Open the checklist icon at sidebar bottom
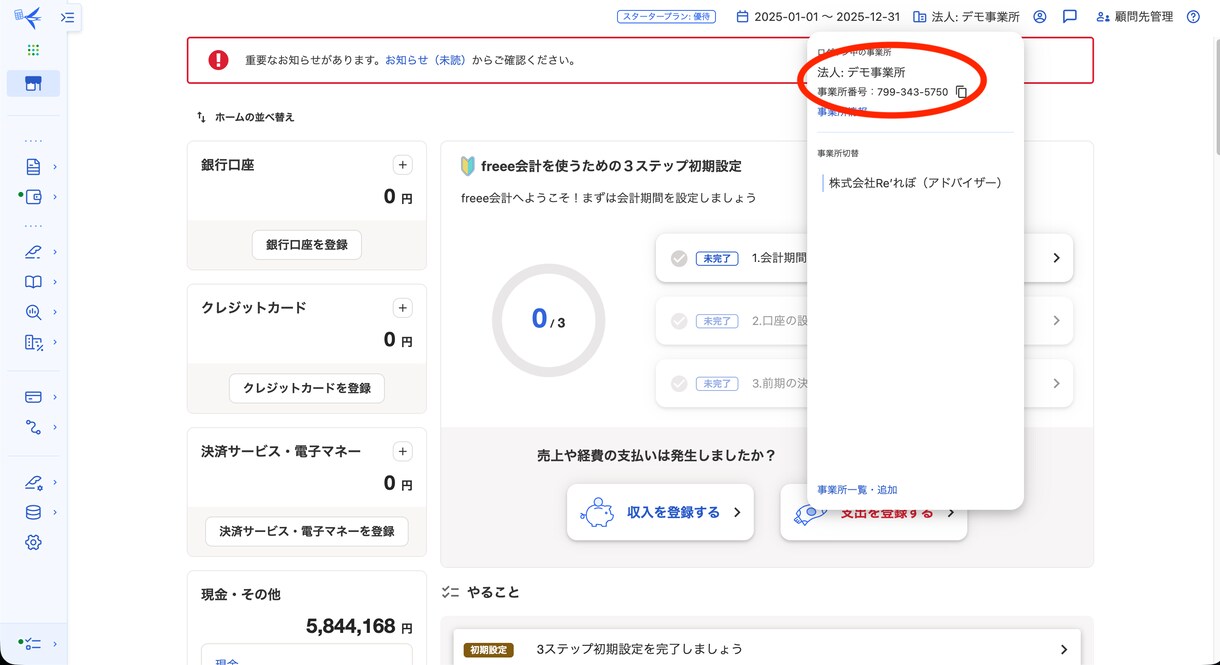This screenshot has height=665, width=1220. (33, 644)
